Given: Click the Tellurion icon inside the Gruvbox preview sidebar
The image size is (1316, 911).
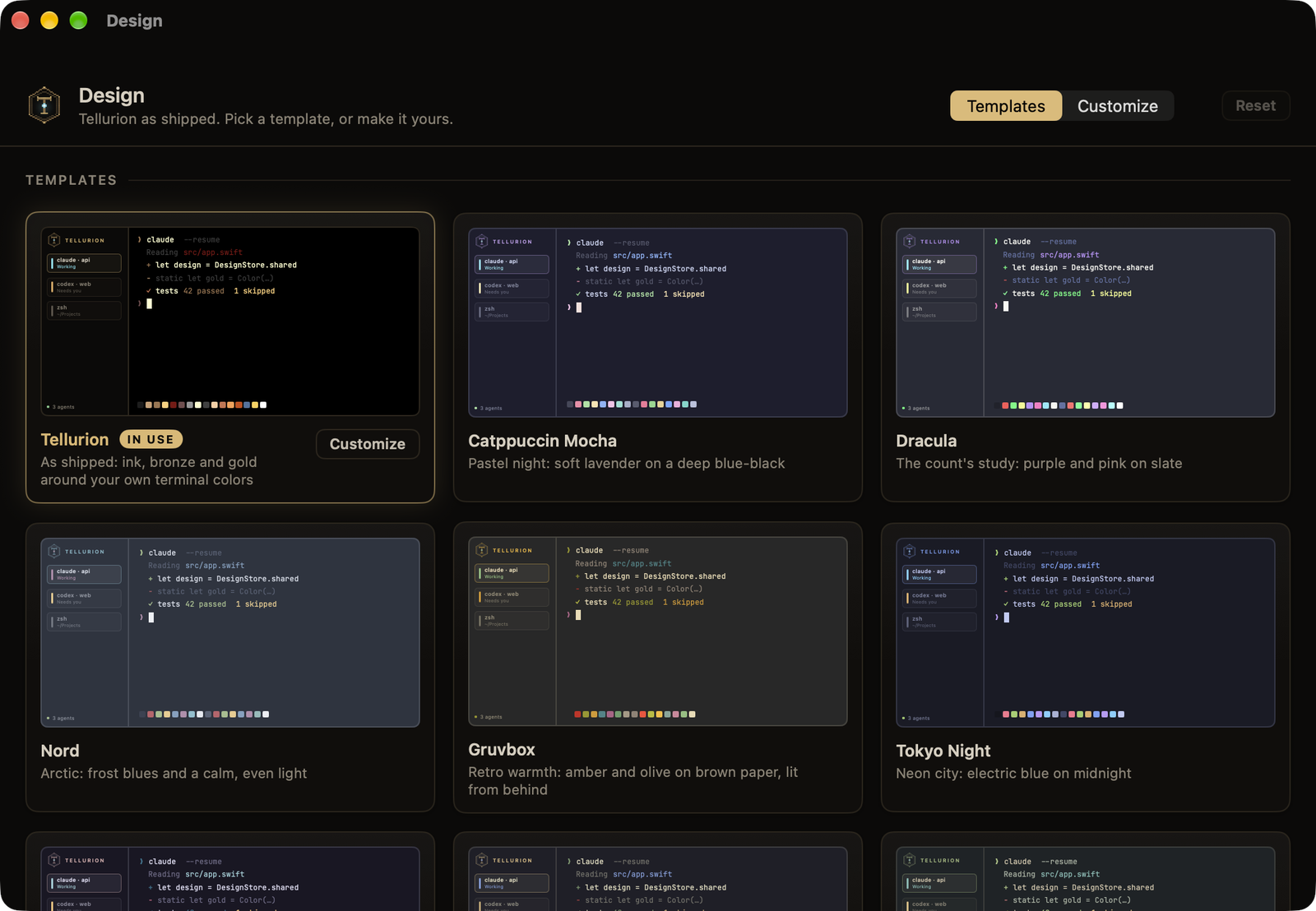Looking at the screenshot, I should click(x=482, y=550).
